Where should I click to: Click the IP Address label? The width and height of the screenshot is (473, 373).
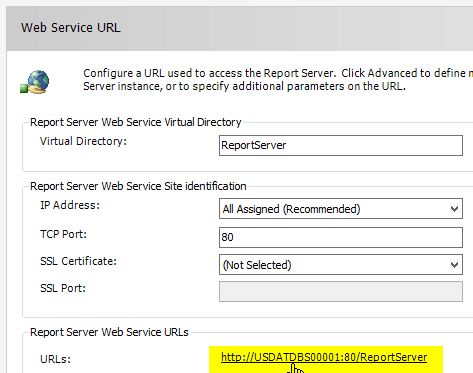click(x=70, y=205)
